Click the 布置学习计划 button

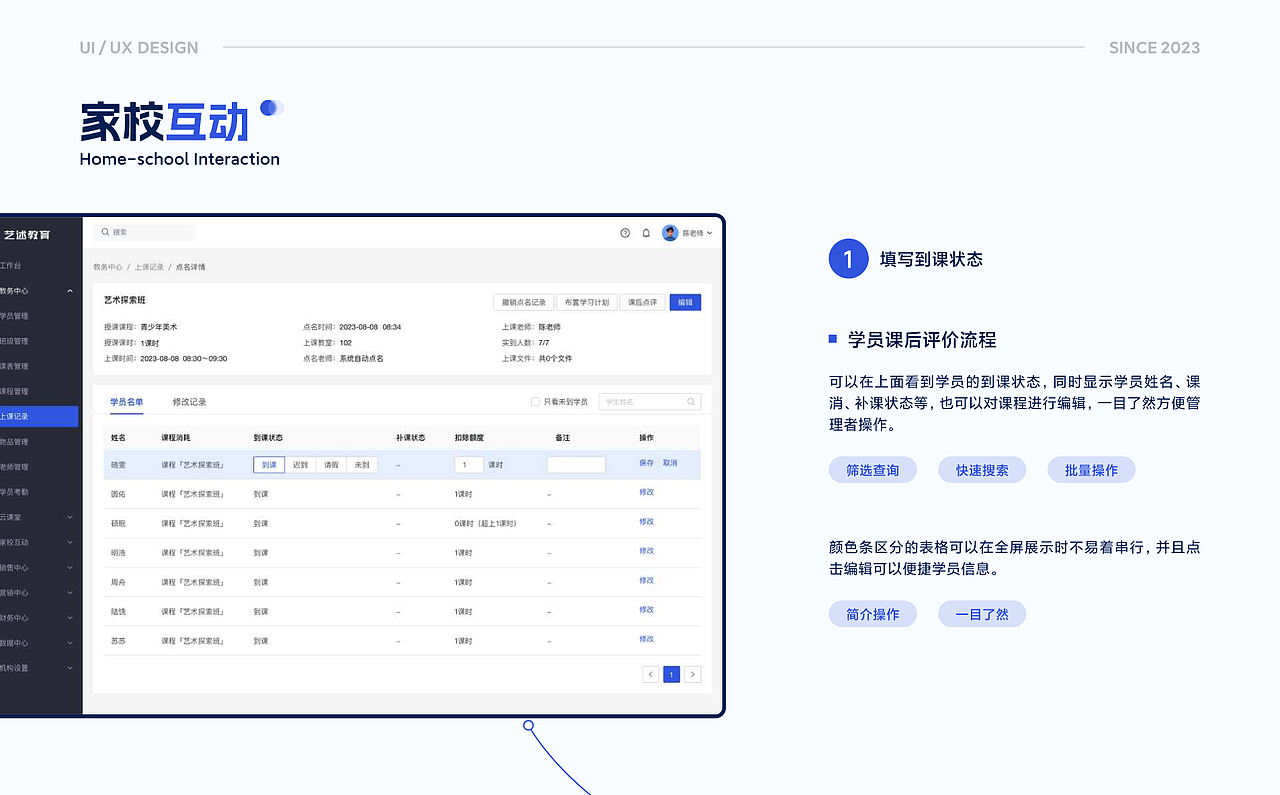586,302
